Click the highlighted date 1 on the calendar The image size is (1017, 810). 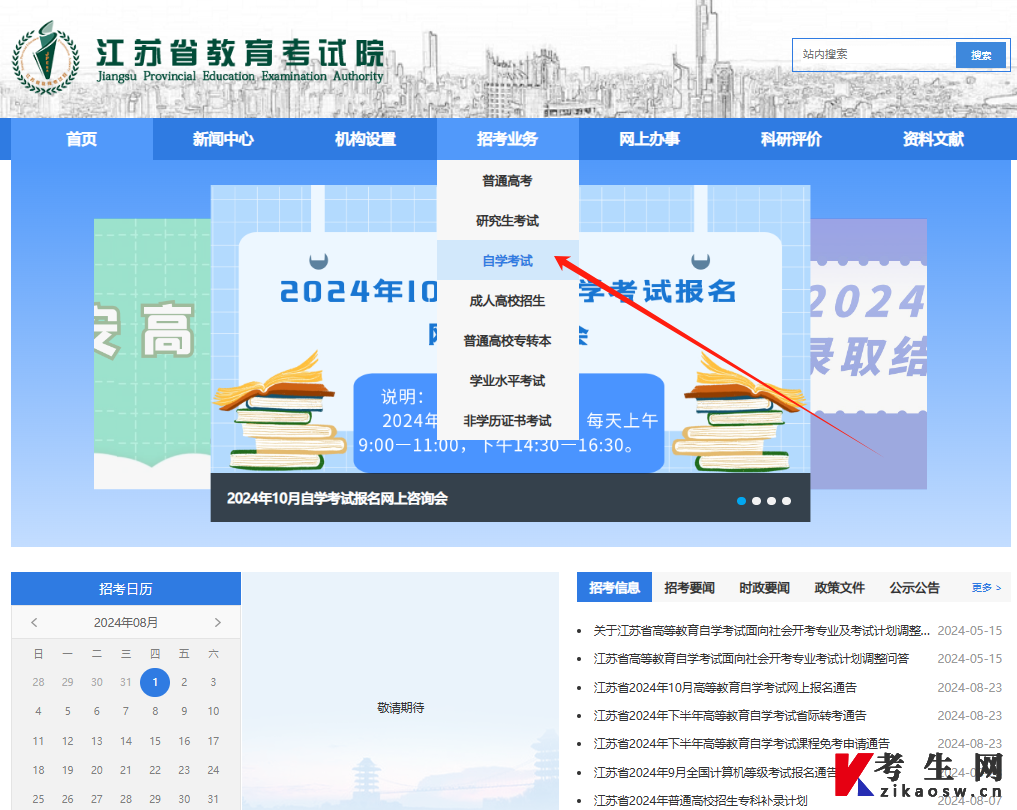[x=155, y=682]
